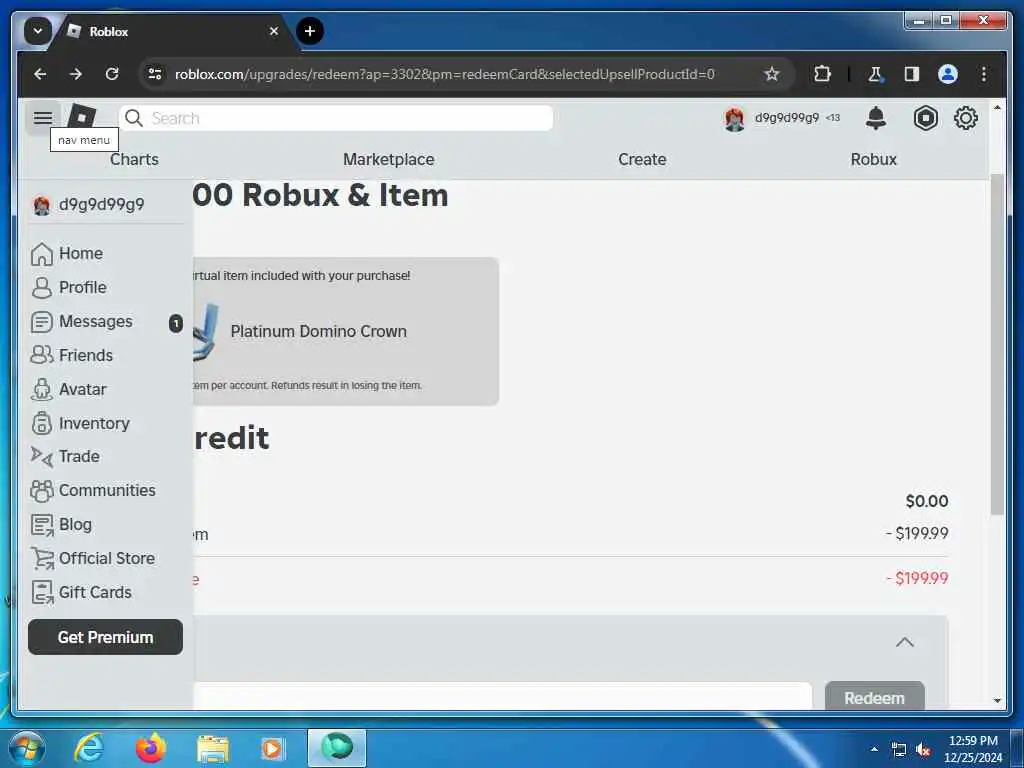The height and width of the screenshot is (768, 1024).
Task: Bookmark this page with star icon
Action: pyautogui.click(x=771, y=74)
